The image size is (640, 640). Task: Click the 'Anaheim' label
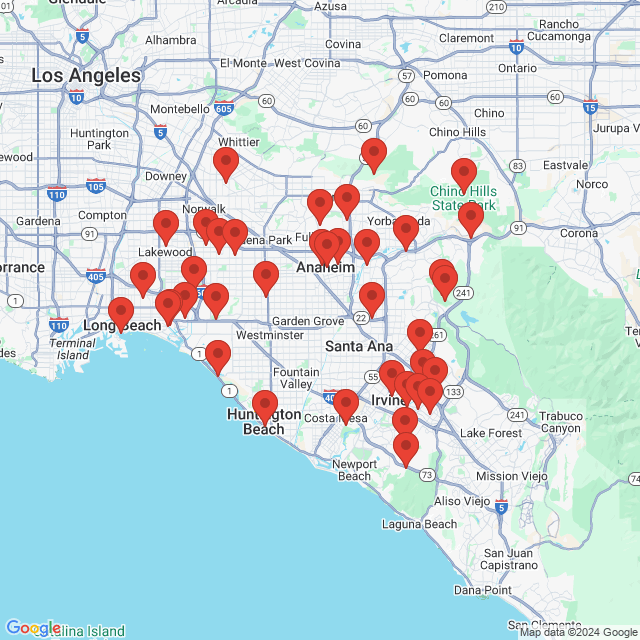pyautogui.click(x=325, y=267)
